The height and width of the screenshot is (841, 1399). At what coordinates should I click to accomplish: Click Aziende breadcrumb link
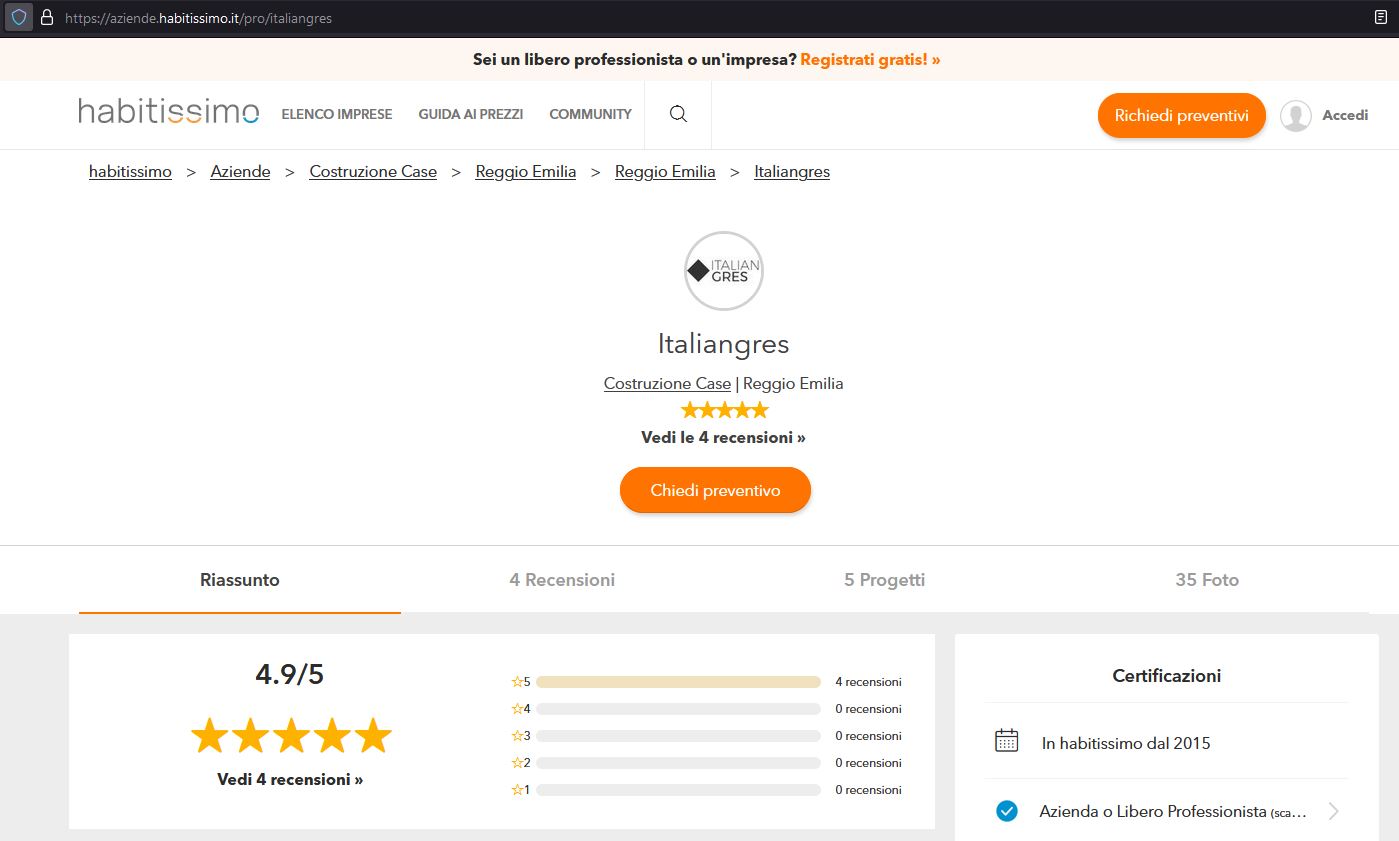tap(240, 172)
